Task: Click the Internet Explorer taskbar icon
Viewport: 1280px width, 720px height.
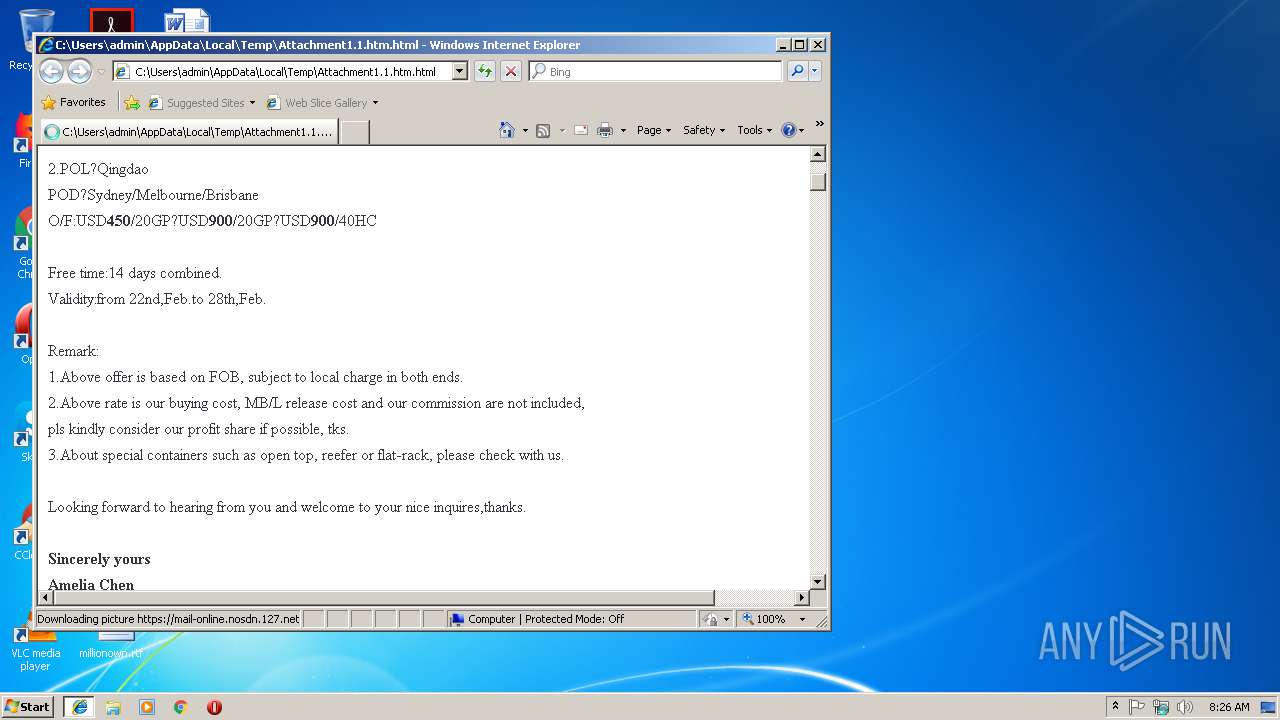Action: (79, 707)
